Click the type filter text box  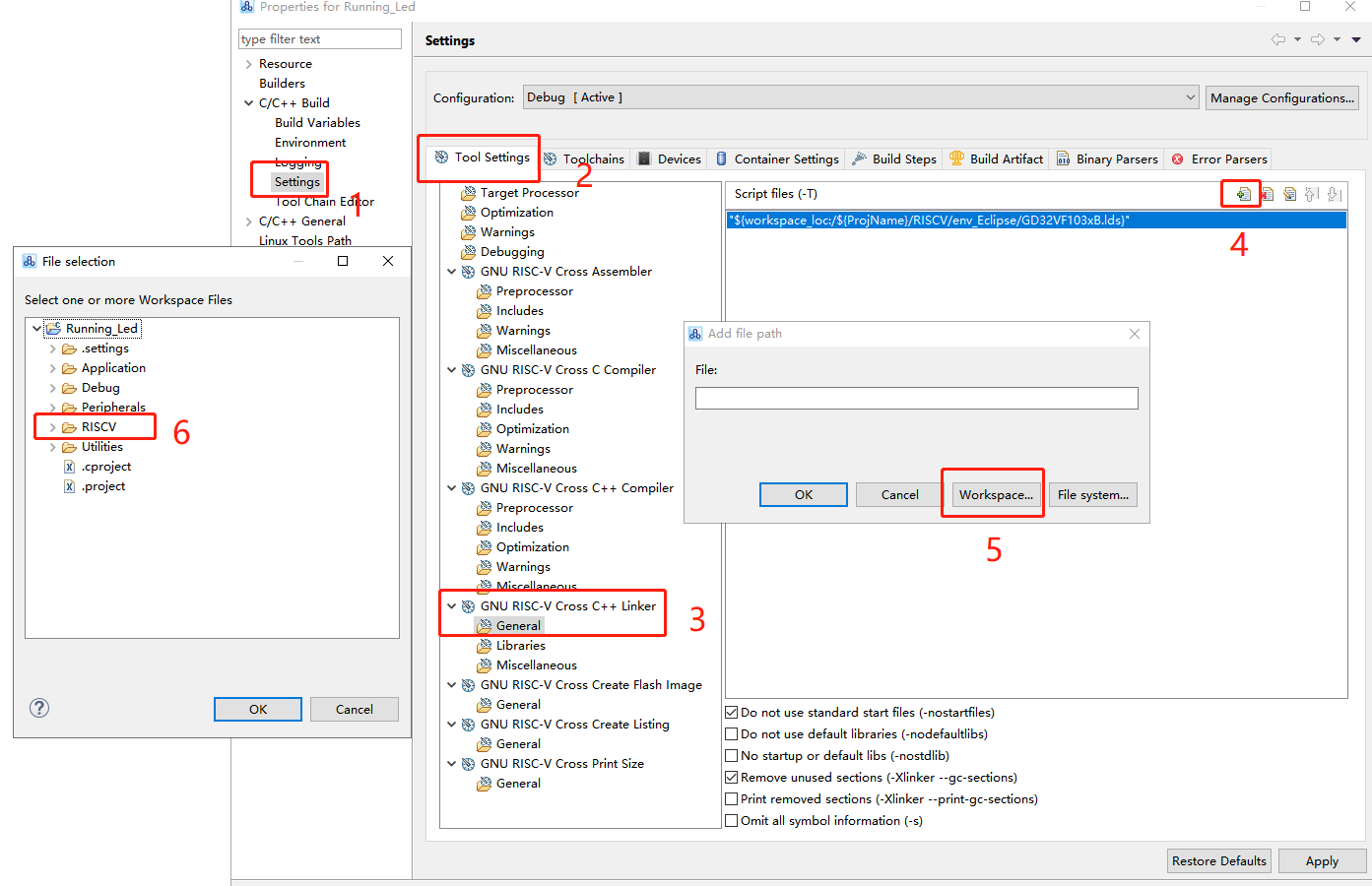tap(320, 39)
